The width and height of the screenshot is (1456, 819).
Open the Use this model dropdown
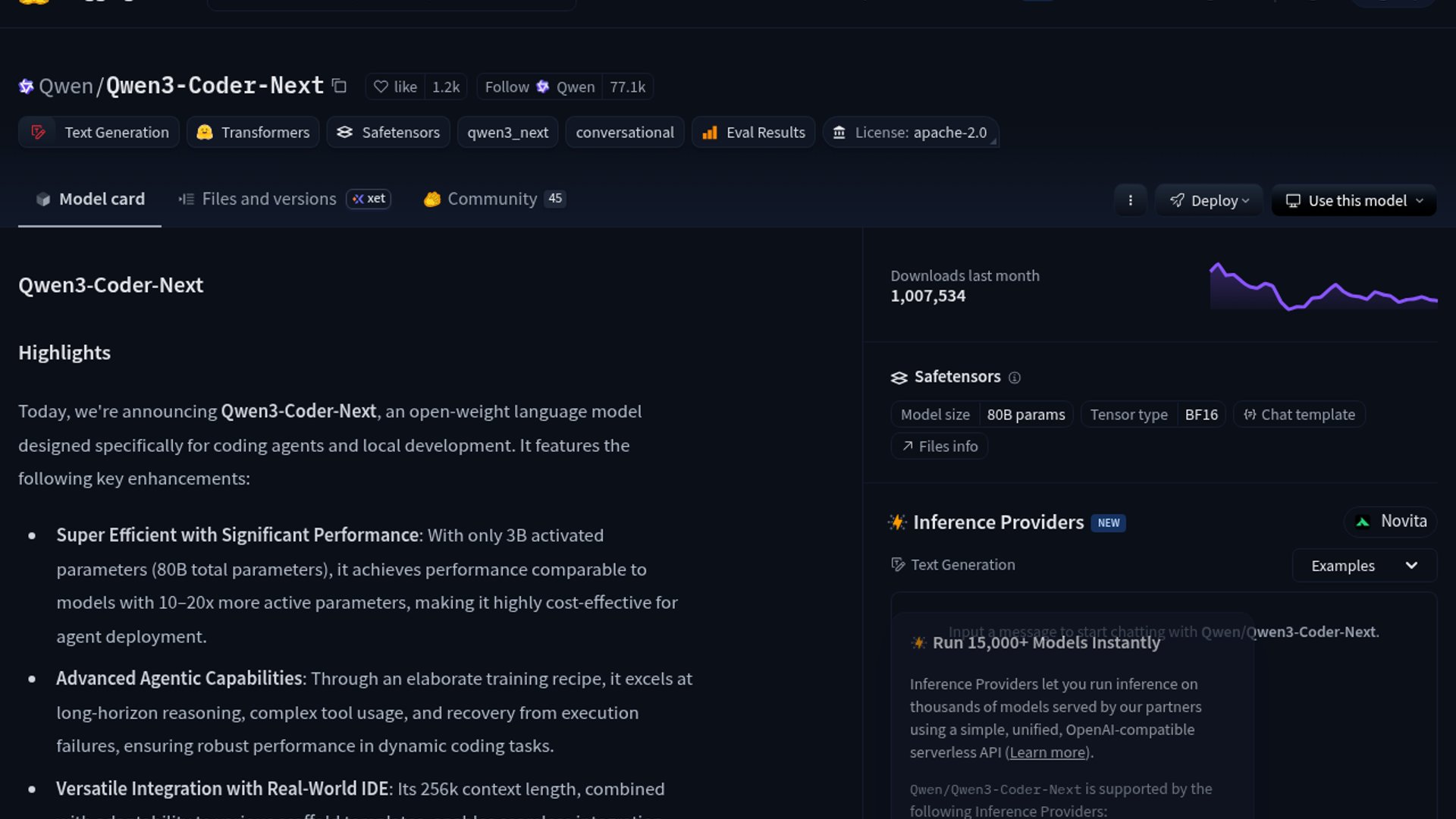[x=1354, y=200]
